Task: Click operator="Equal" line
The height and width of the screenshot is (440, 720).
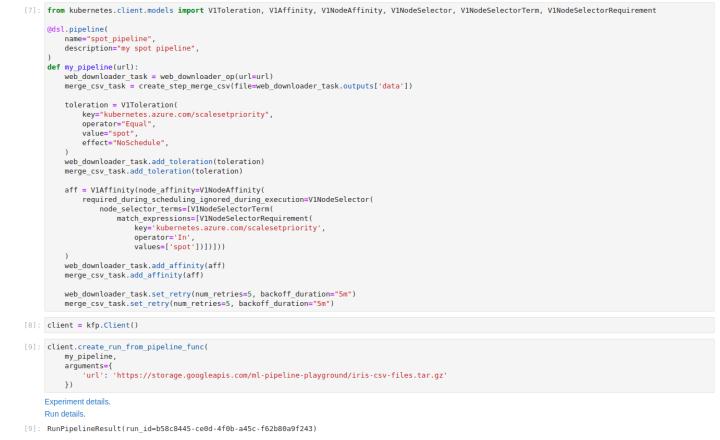Action: click(118, 124)
